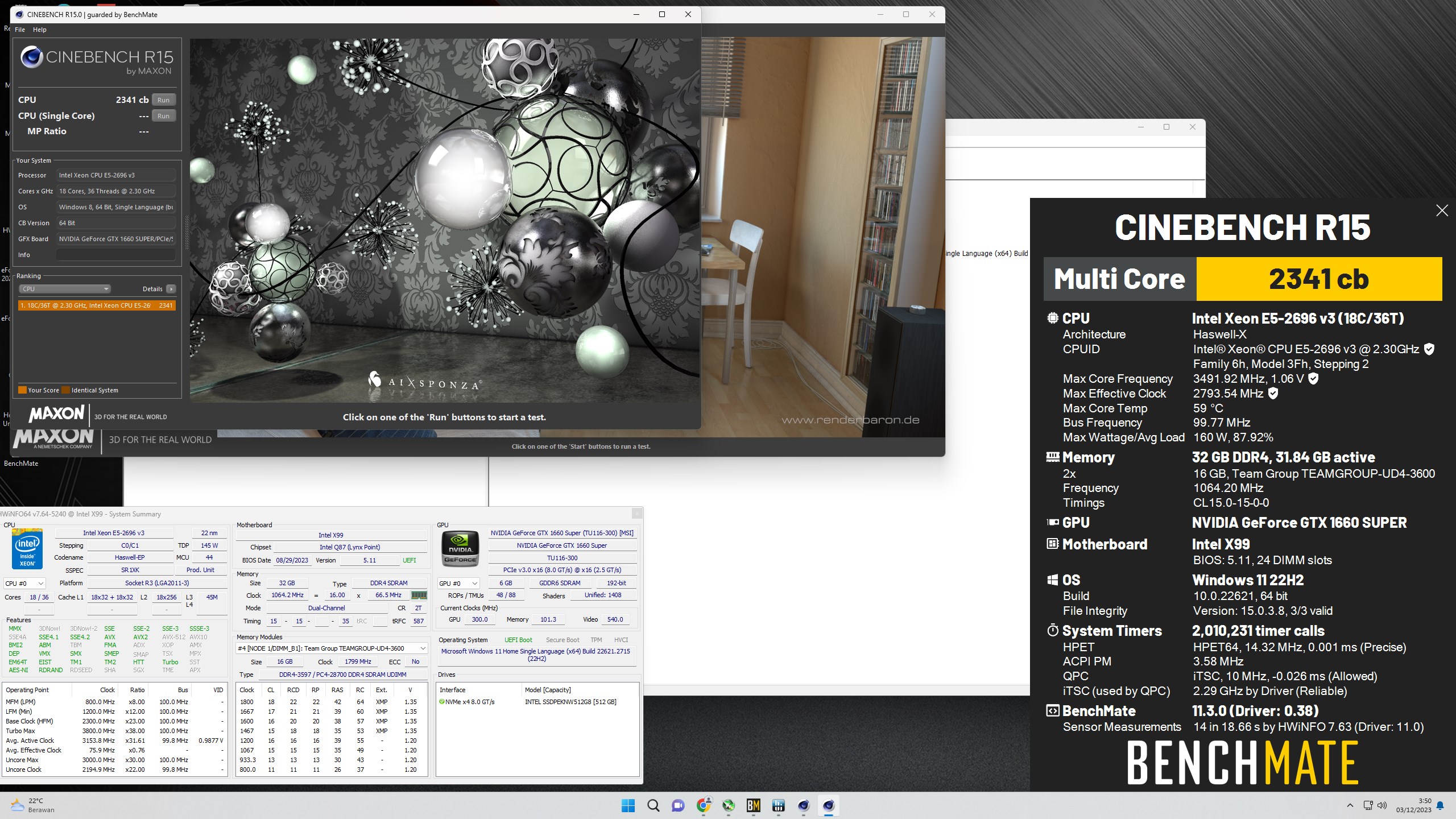Click the Windows OS icon in BenchMate
The height and width of the screenshot is (819, 1456).
(x=1053, y=580)
